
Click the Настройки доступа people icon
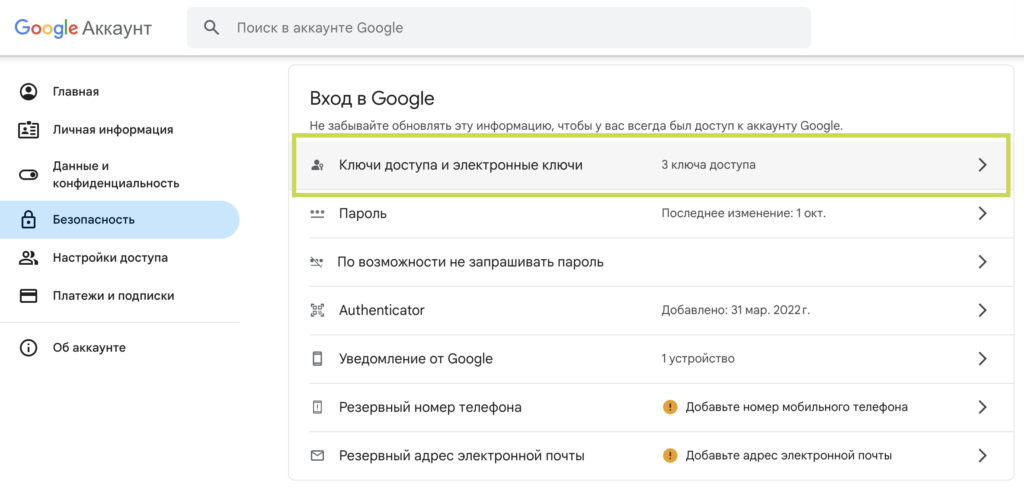(28, 257)
